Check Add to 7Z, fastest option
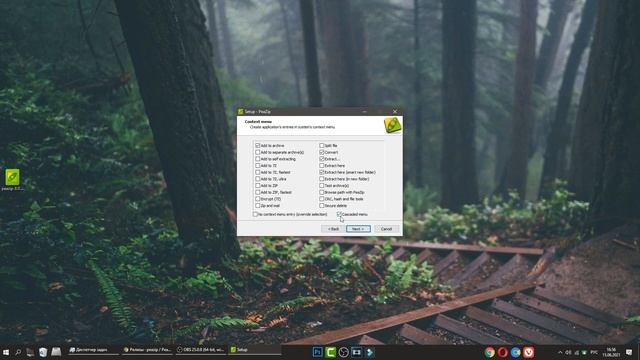 coord(258,172)
